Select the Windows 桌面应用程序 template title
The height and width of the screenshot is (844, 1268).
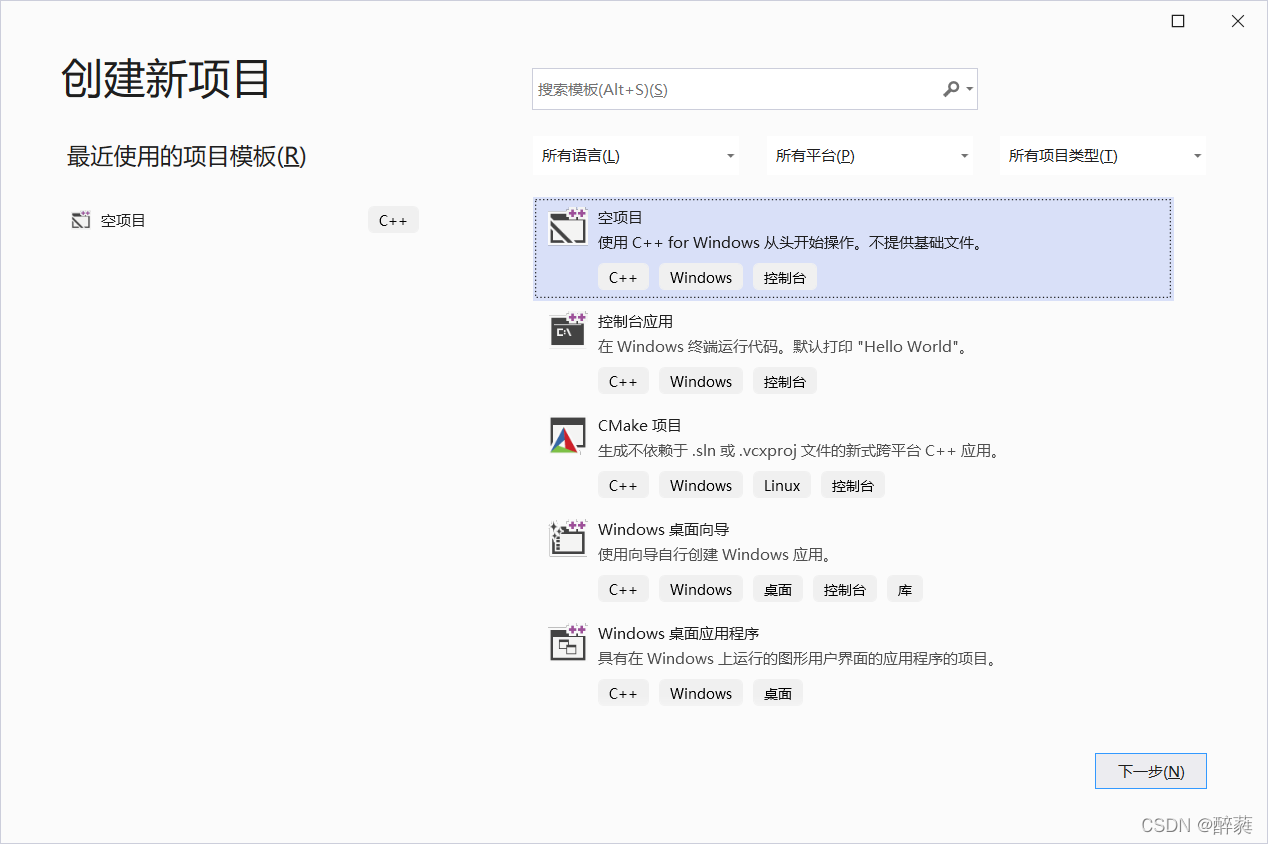679,633
